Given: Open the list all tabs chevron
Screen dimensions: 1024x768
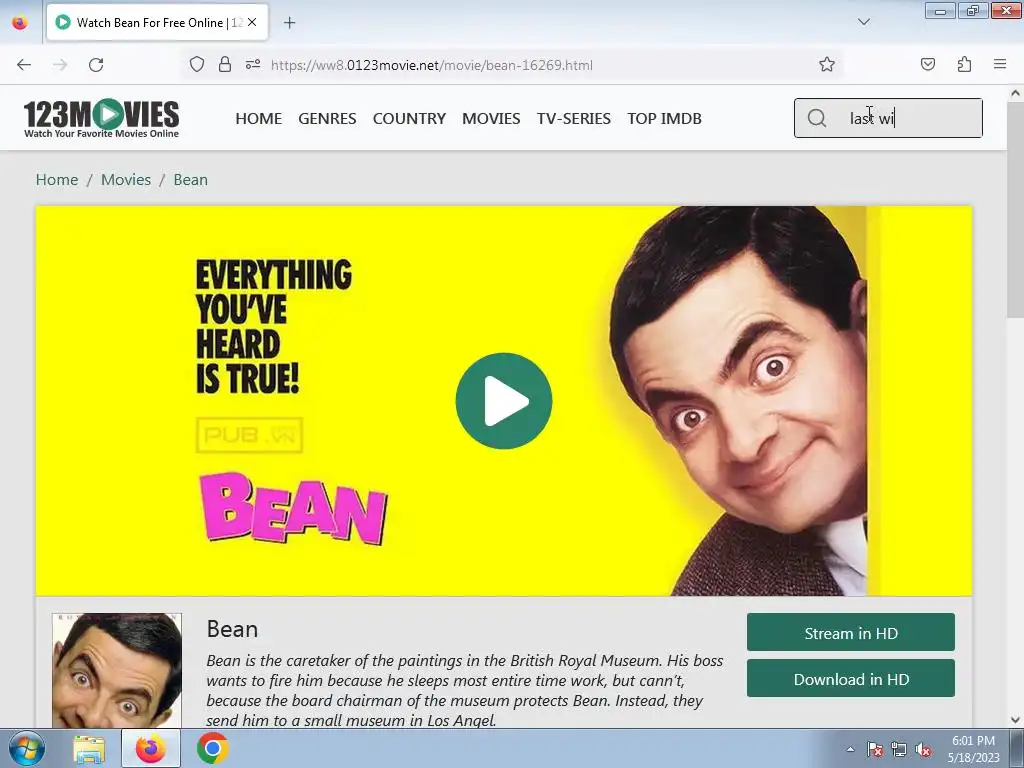Looking at the screenshot, I should pyautogui.click(x=863, y=22).
